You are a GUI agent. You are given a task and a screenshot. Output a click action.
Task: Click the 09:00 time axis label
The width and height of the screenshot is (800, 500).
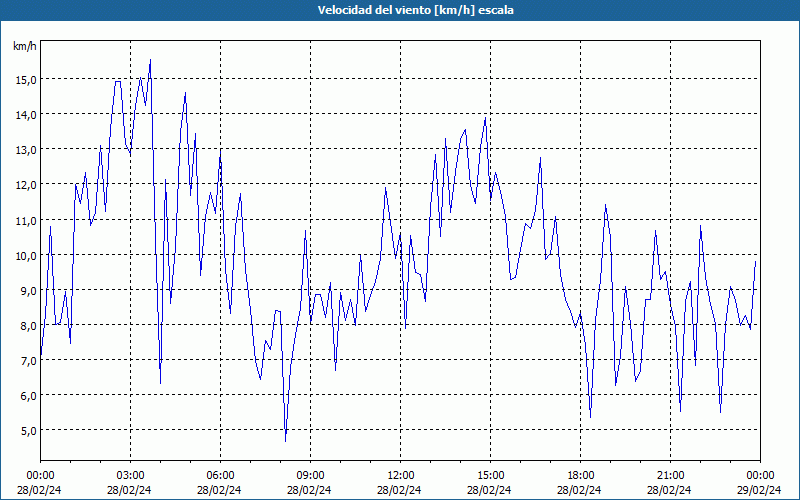[310, 476]
